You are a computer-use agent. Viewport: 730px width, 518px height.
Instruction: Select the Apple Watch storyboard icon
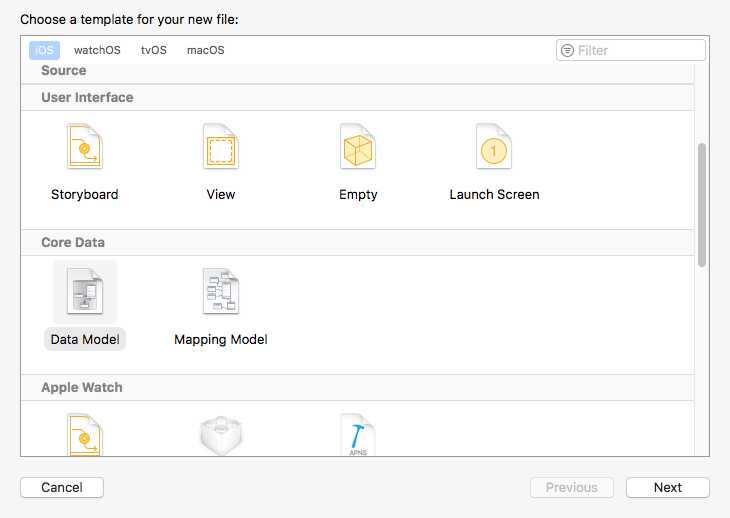[84, 435]
